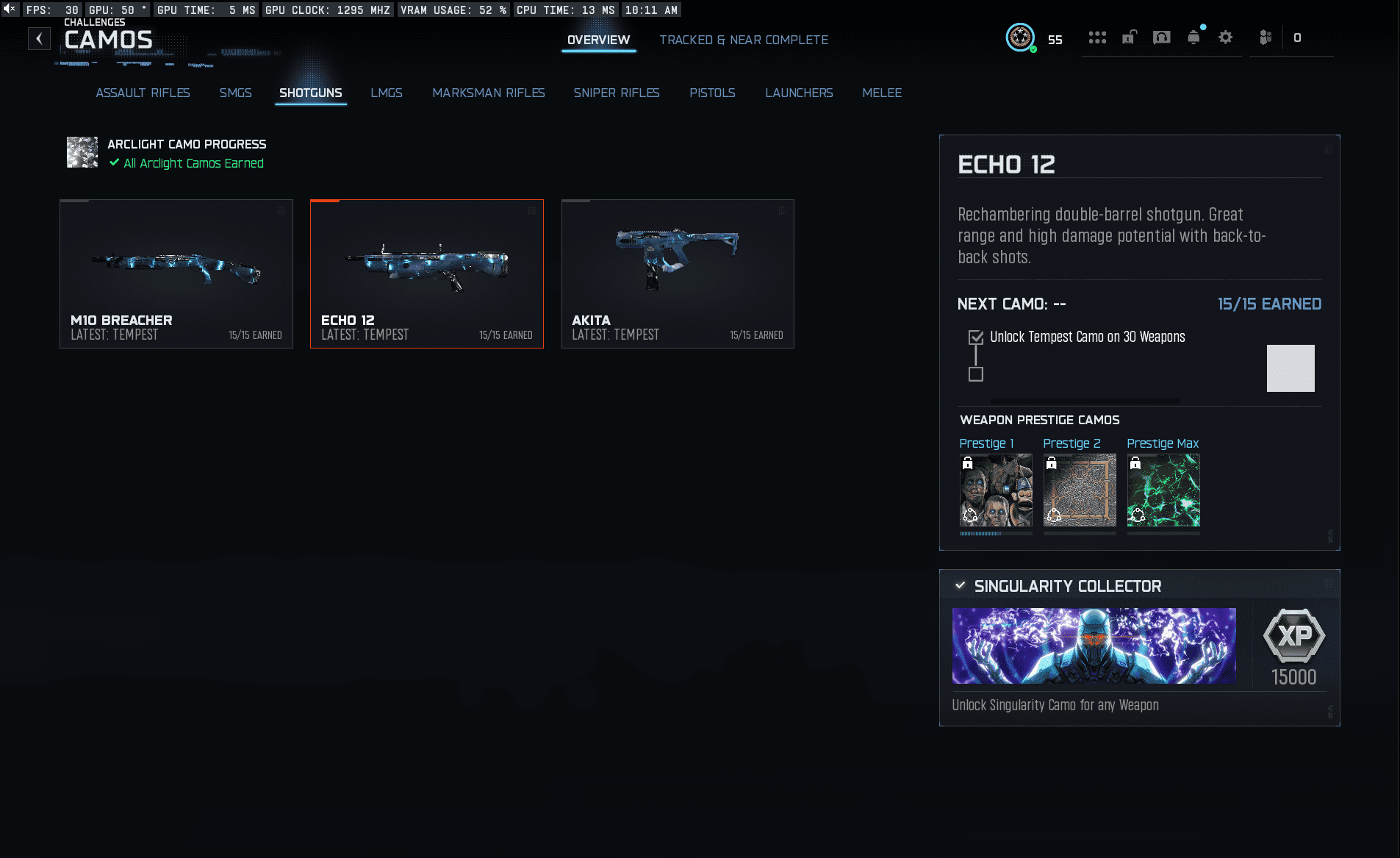Select the M10 Breacher weapon card
Viewport: 1400px width, 858px height.
tap(176, 274)
